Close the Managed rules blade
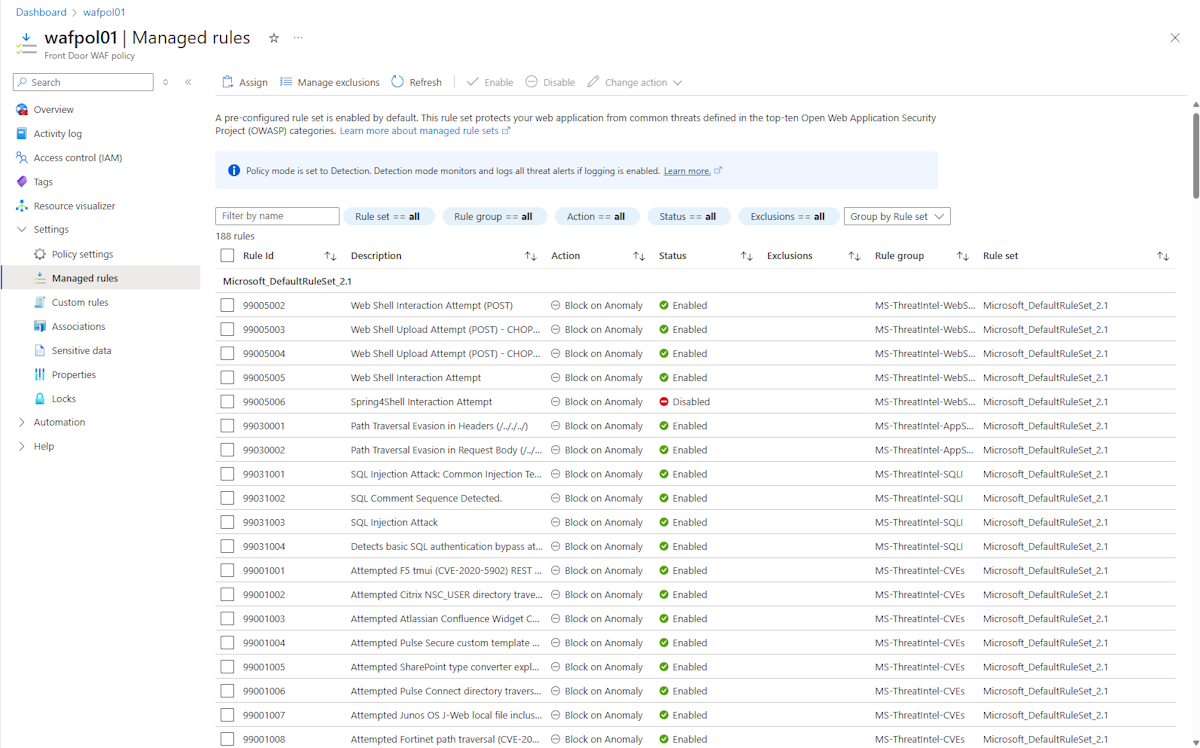Screen dimensions: 1200x748 1175,38
